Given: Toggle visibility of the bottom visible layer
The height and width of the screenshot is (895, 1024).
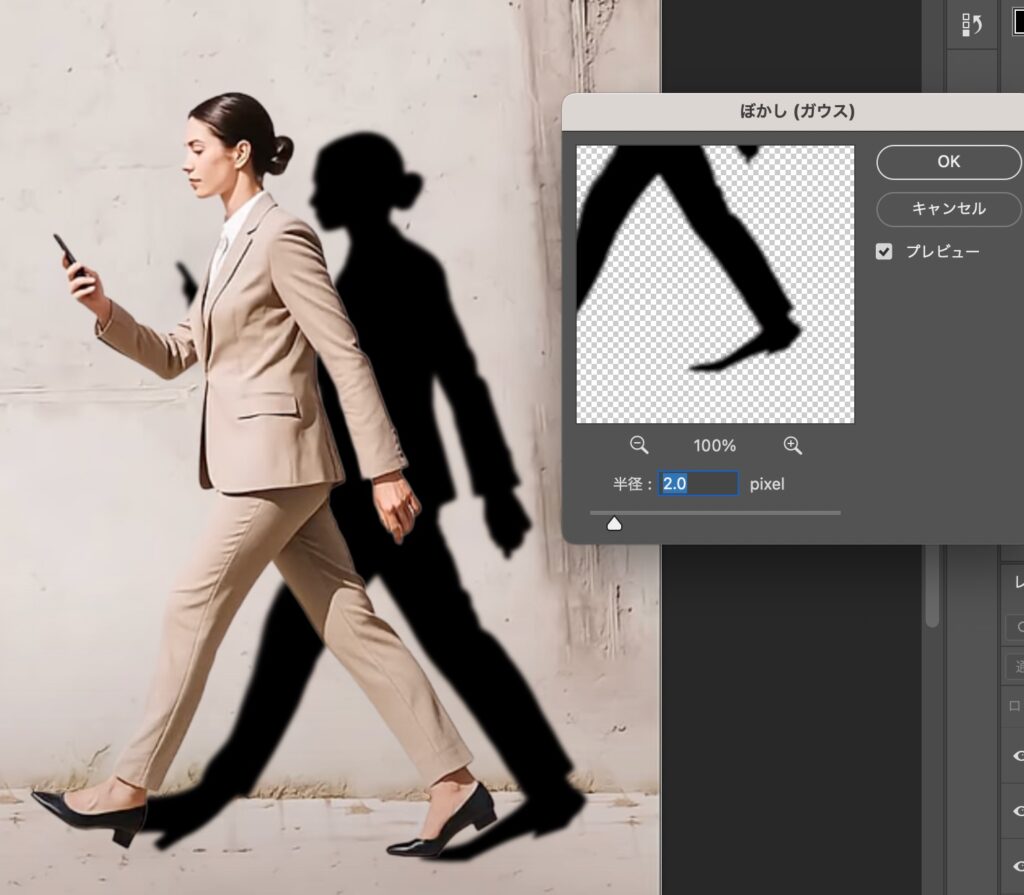Looking at the screenshot, I should pyautogui.click(x=1018, y=866).
